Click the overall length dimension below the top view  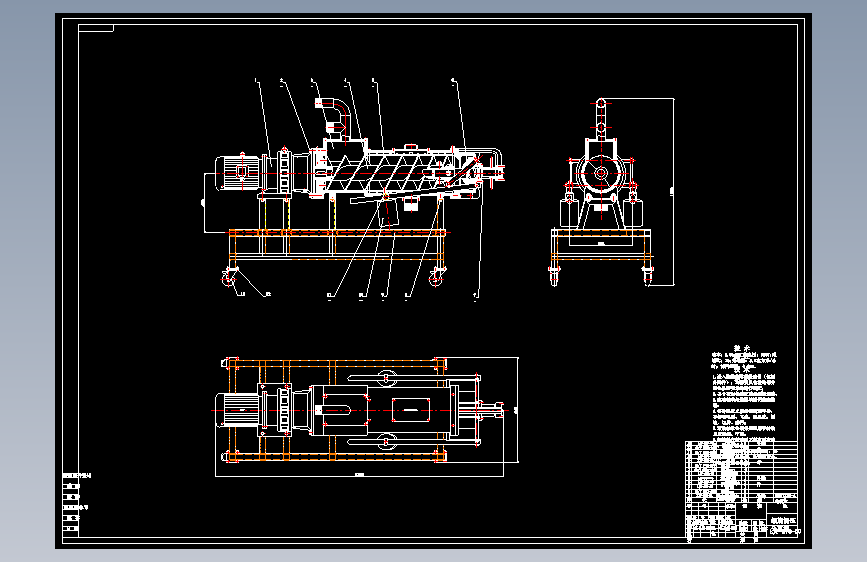[x=359, y=475]
